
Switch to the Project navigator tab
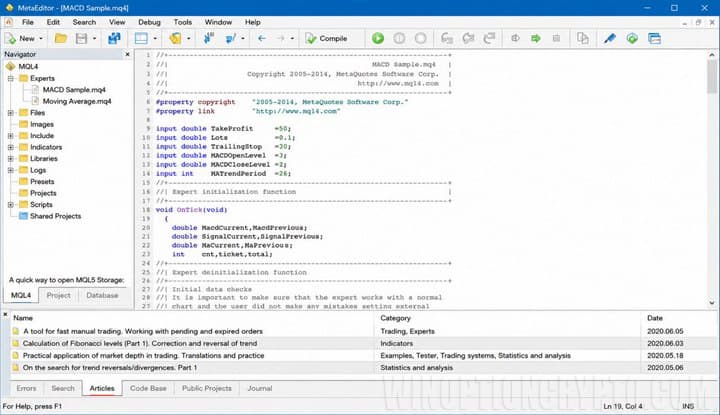(x=58, y=295)
